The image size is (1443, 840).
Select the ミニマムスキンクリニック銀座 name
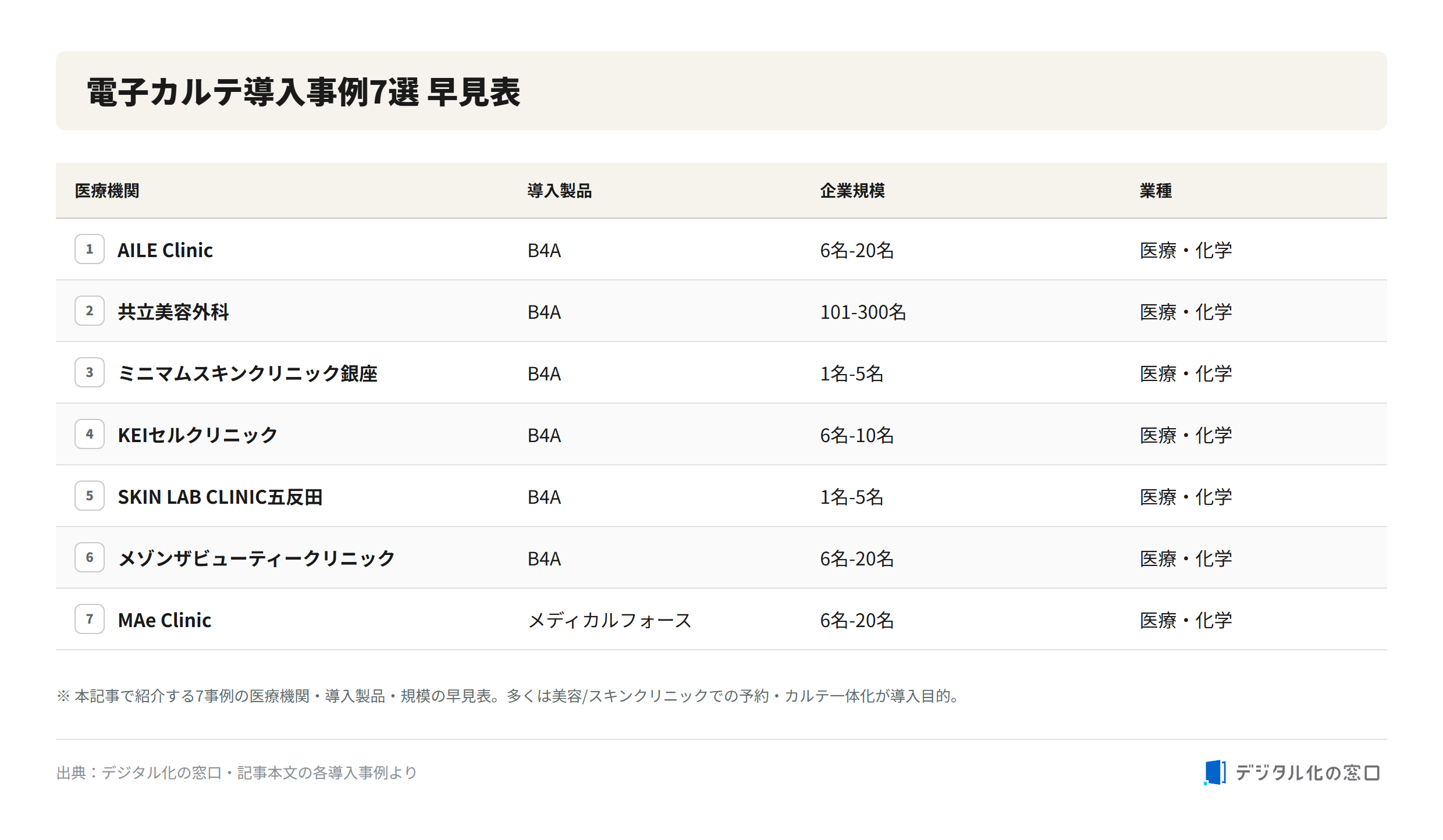[x=248, y=373]
